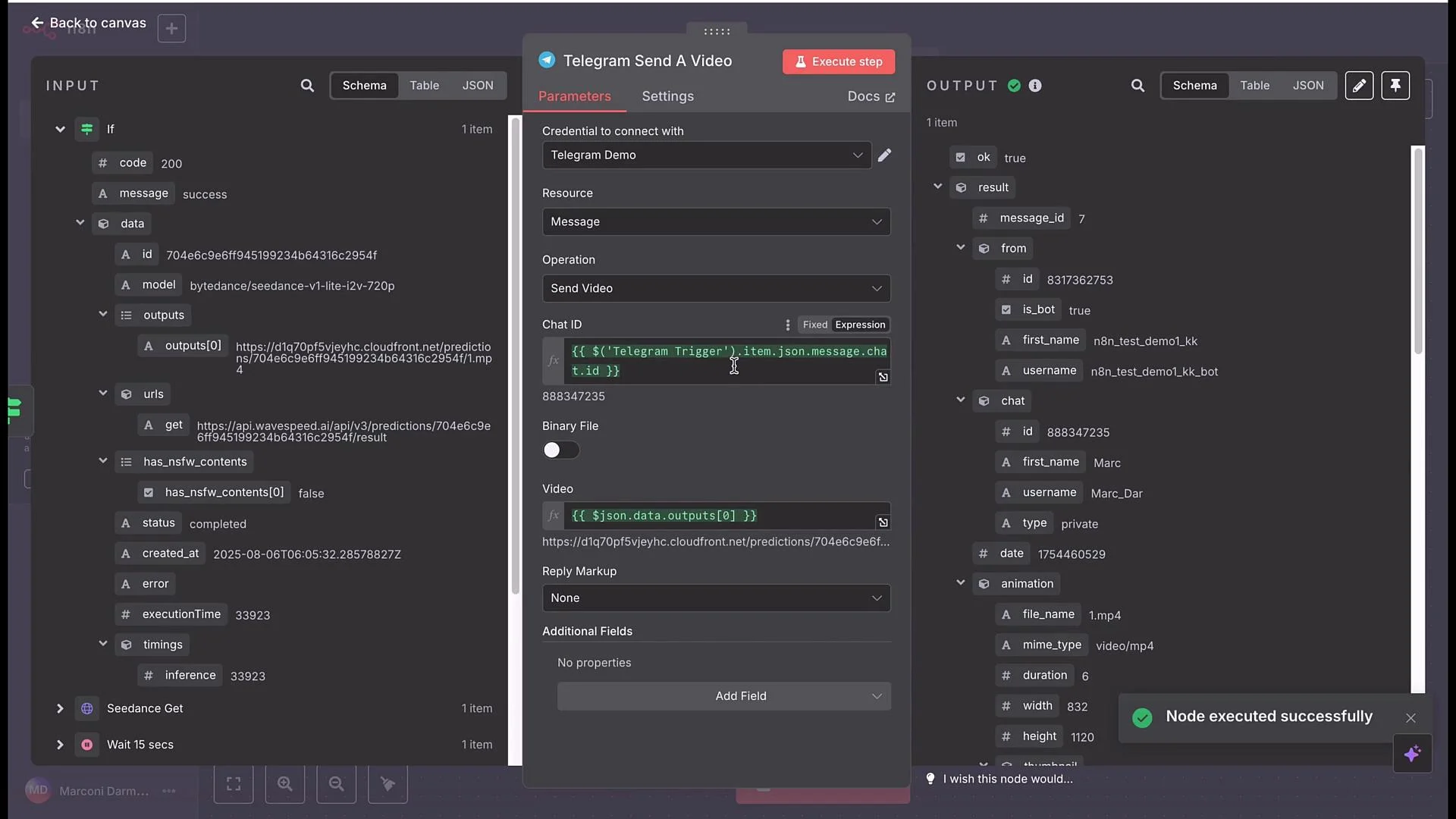Open the Resource Message dropdown

point(716,221)
